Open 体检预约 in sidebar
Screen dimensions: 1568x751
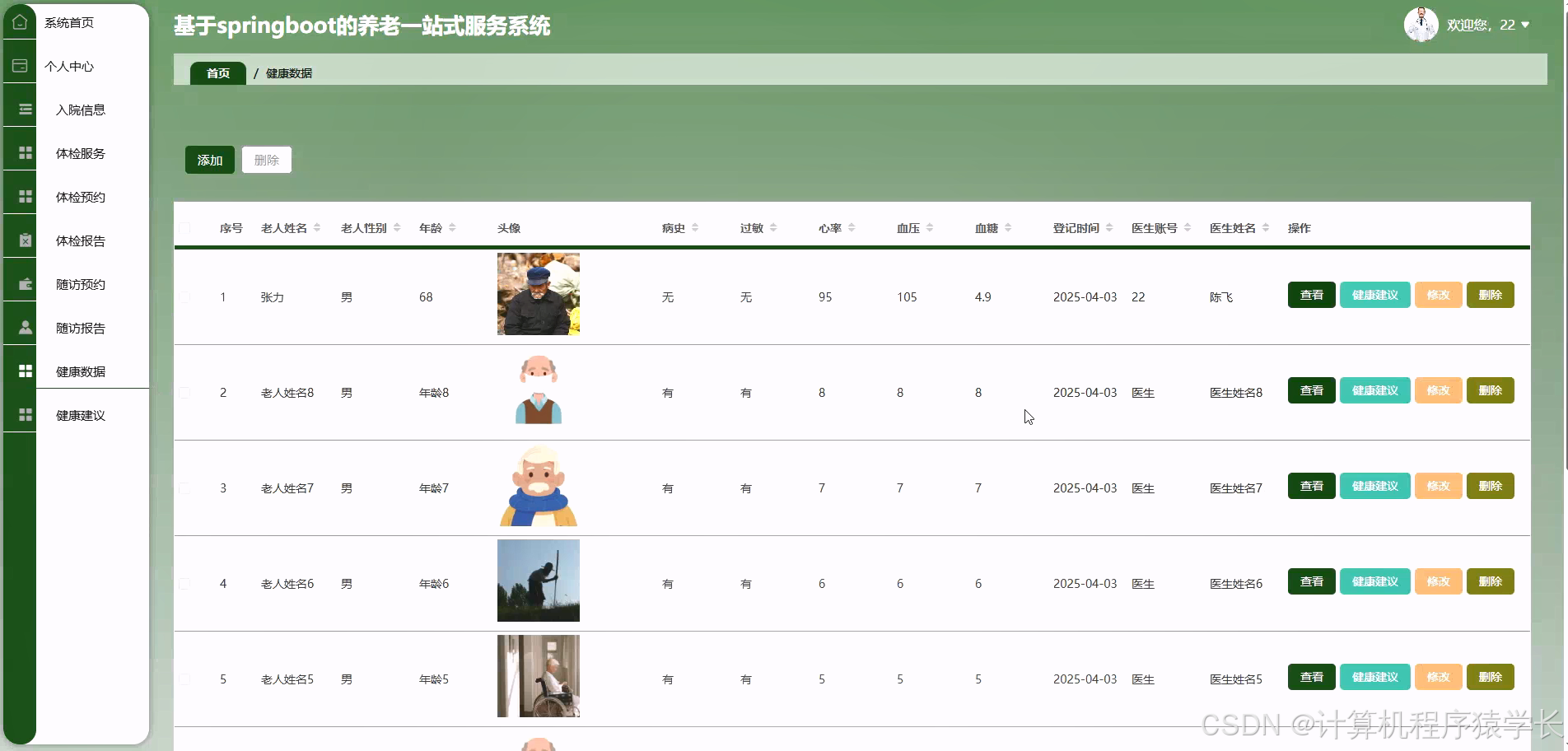[x=81, y=198]
